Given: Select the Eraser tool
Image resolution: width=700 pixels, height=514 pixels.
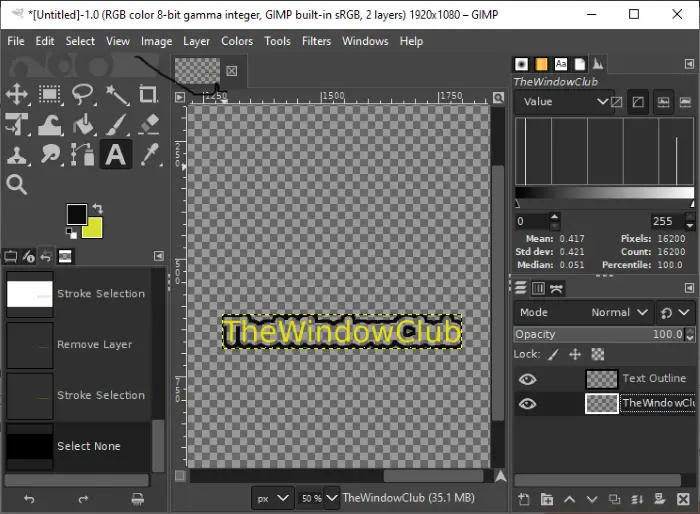Looking at the screenshot, I should (148, 124).
